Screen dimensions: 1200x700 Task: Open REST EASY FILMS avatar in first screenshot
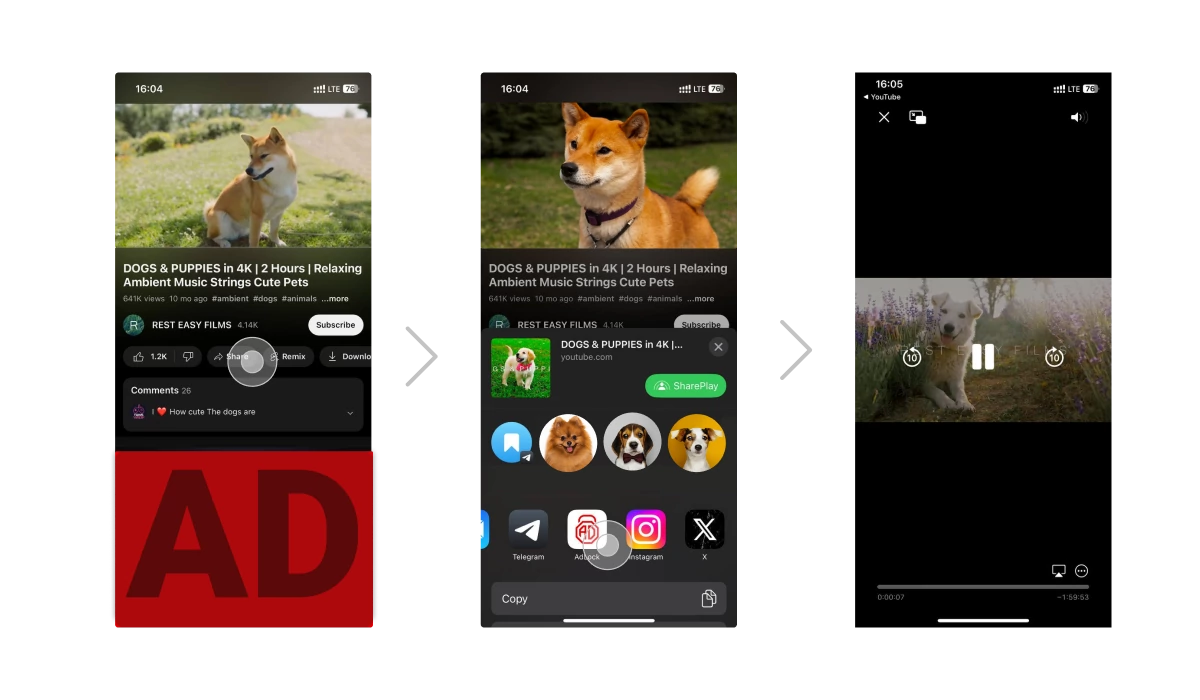134,325
